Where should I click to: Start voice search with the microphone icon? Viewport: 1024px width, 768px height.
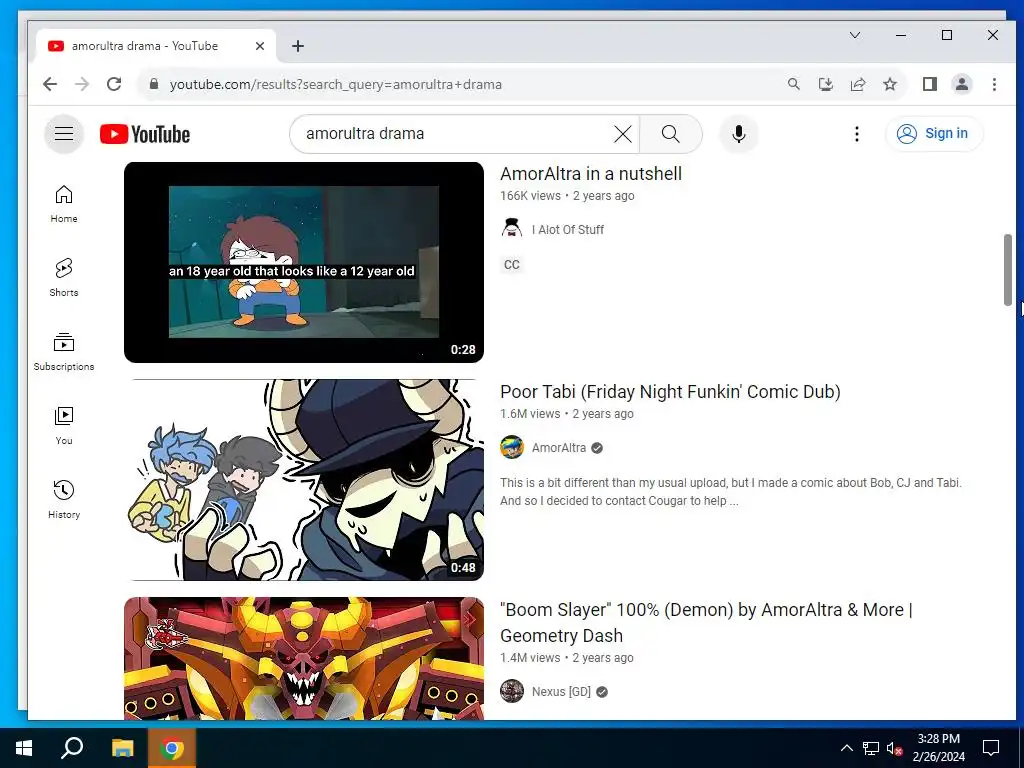(739, 134)
